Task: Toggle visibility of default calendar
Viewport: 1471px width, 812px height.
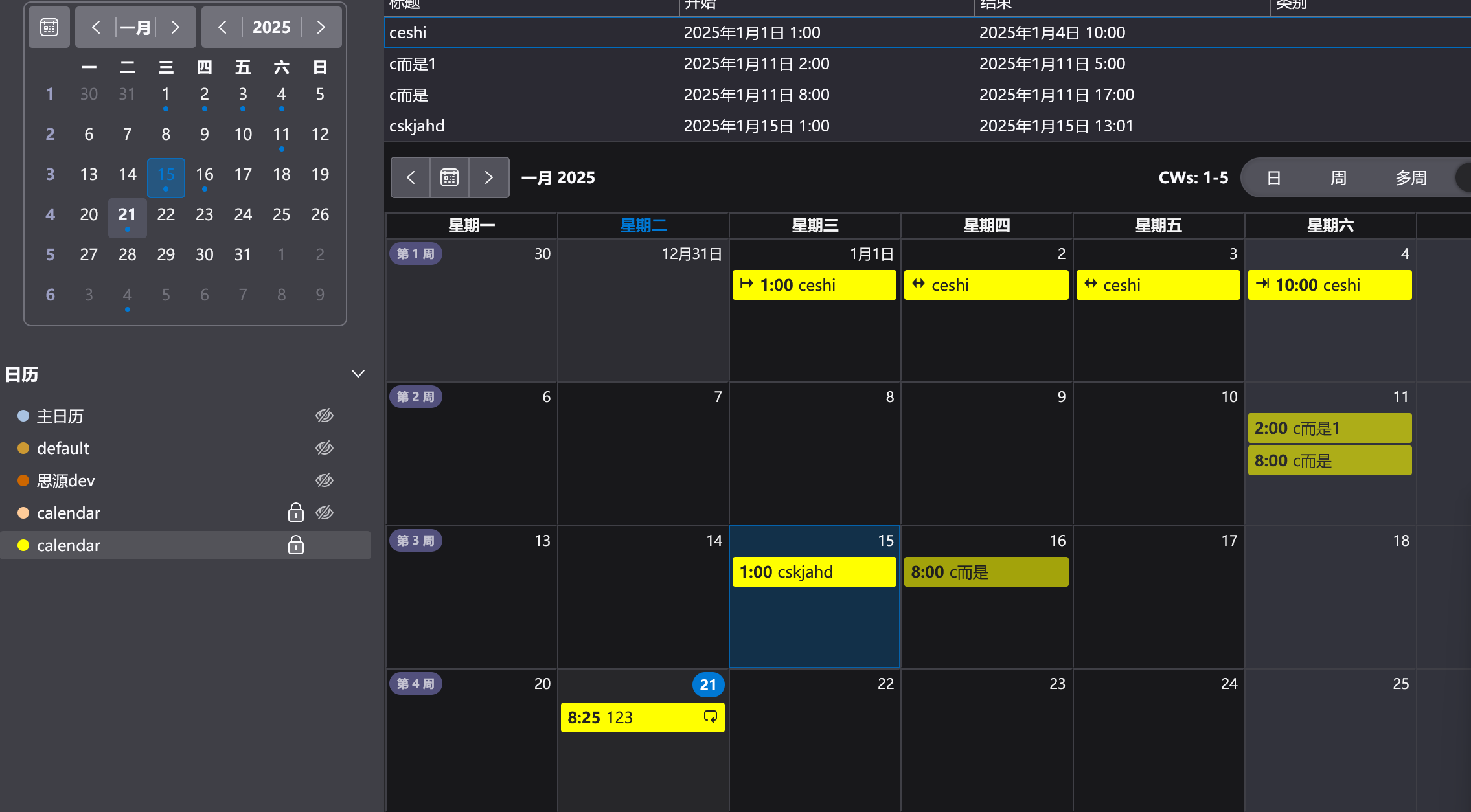Action: 325,448
